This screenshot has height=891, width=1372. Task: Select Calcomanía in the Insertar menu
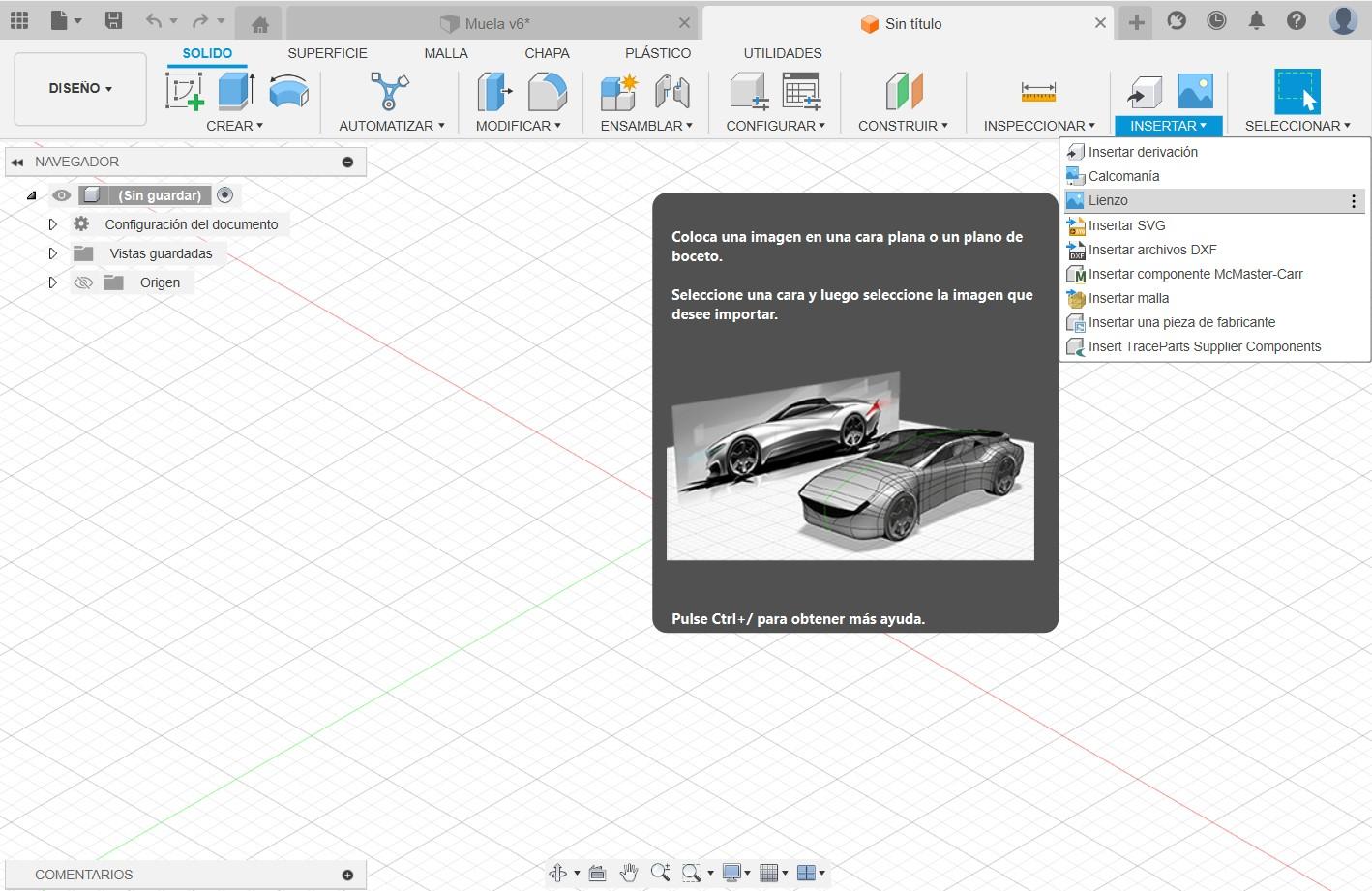pyautogui.click(x=1123, y=176)
